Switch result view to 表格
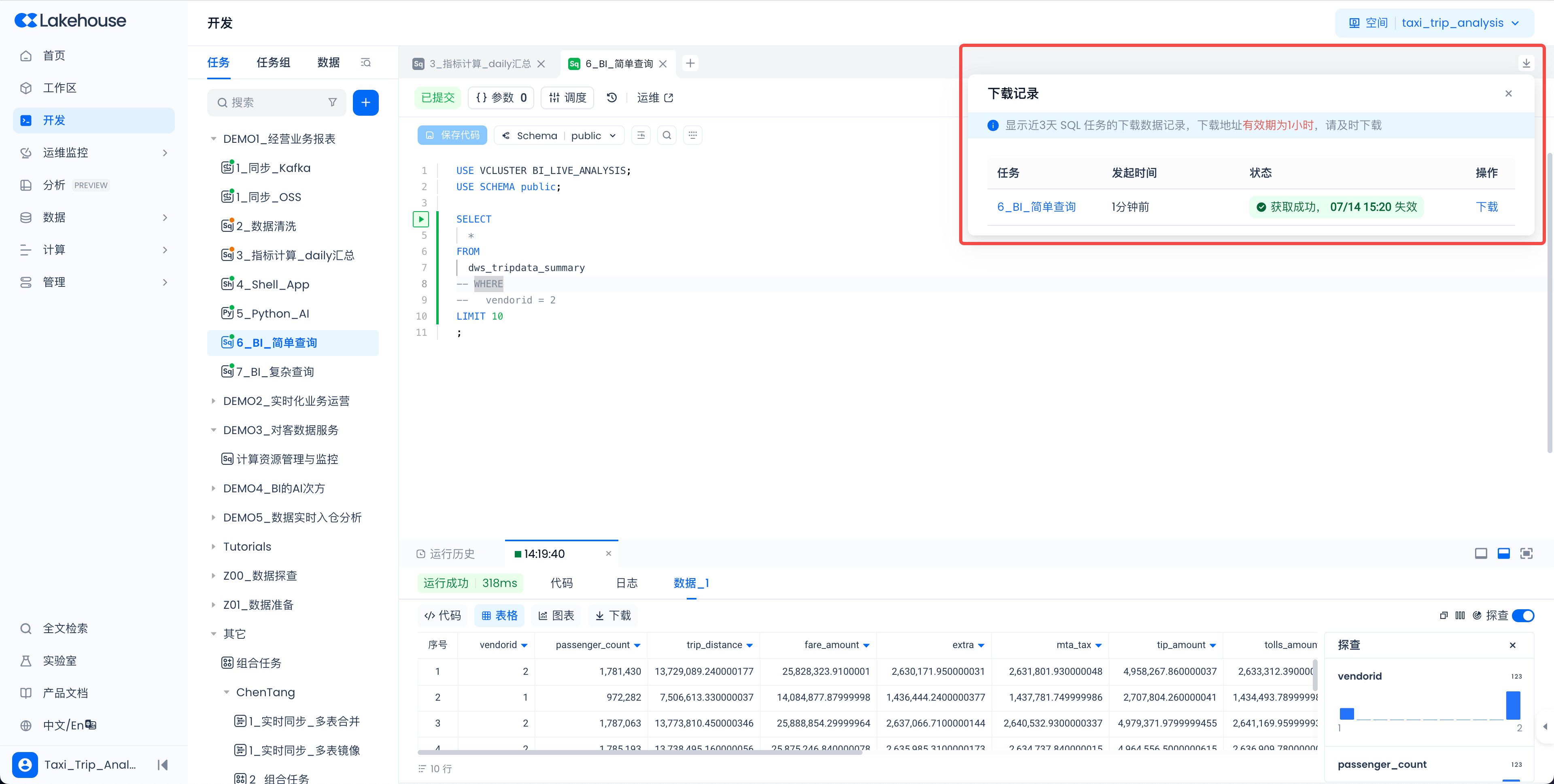The image size is (1554, 784). pyautogui.click(x=499, y=615)
